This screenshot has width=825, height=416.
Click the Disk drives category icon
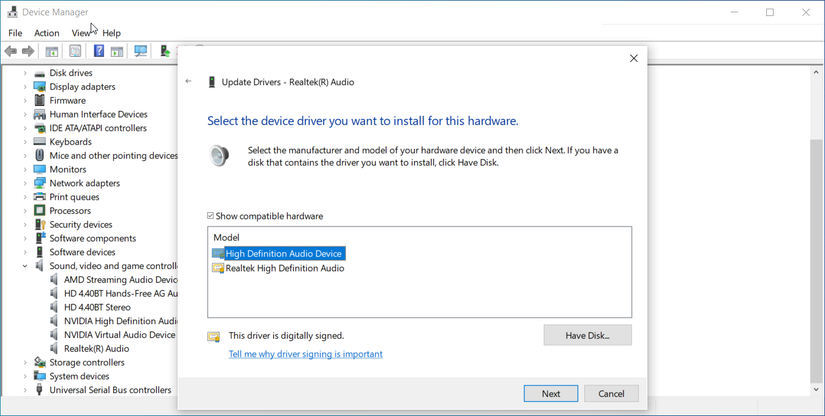click(39, 73)
